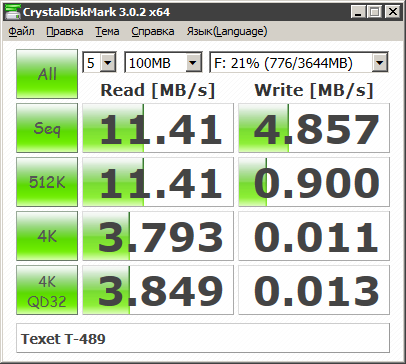
Task: Select the Seq read value 11.41
Action: (158, 128)
